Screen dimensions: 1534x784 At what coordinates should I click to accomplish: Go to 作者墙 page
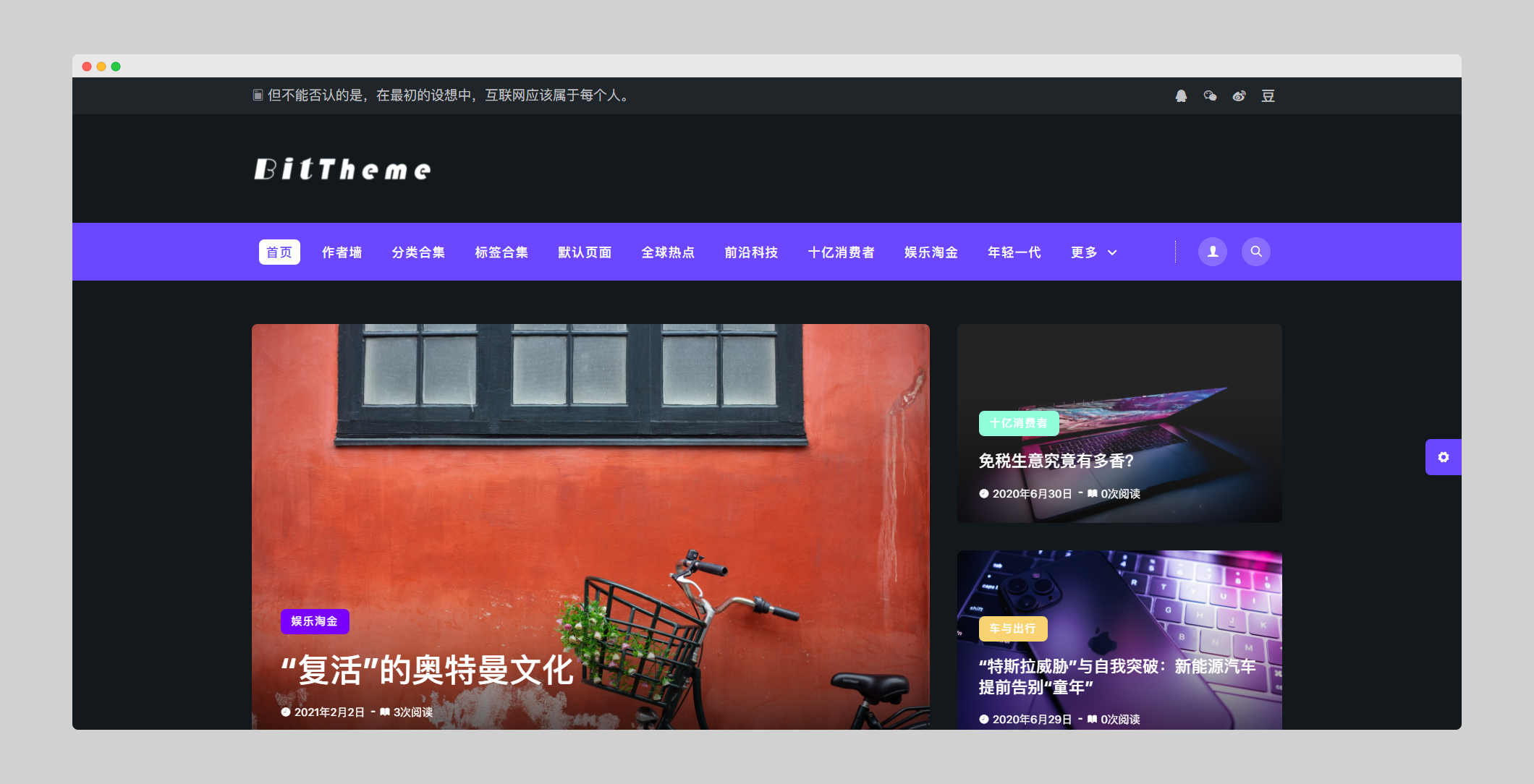pyautogui.click(x=342, y=252)
